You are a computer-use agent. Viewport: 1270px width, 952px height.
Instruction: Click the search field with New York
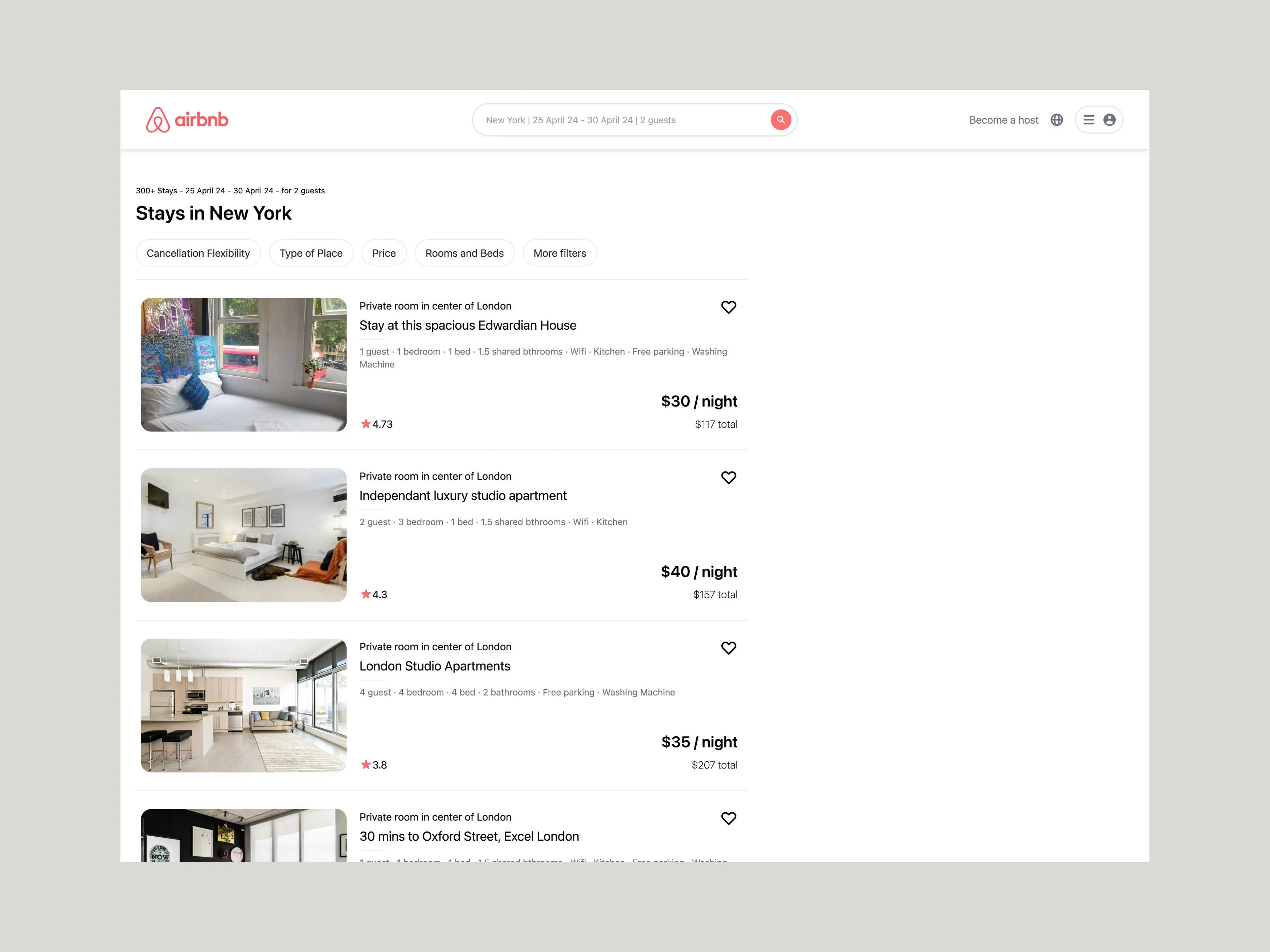620,120
